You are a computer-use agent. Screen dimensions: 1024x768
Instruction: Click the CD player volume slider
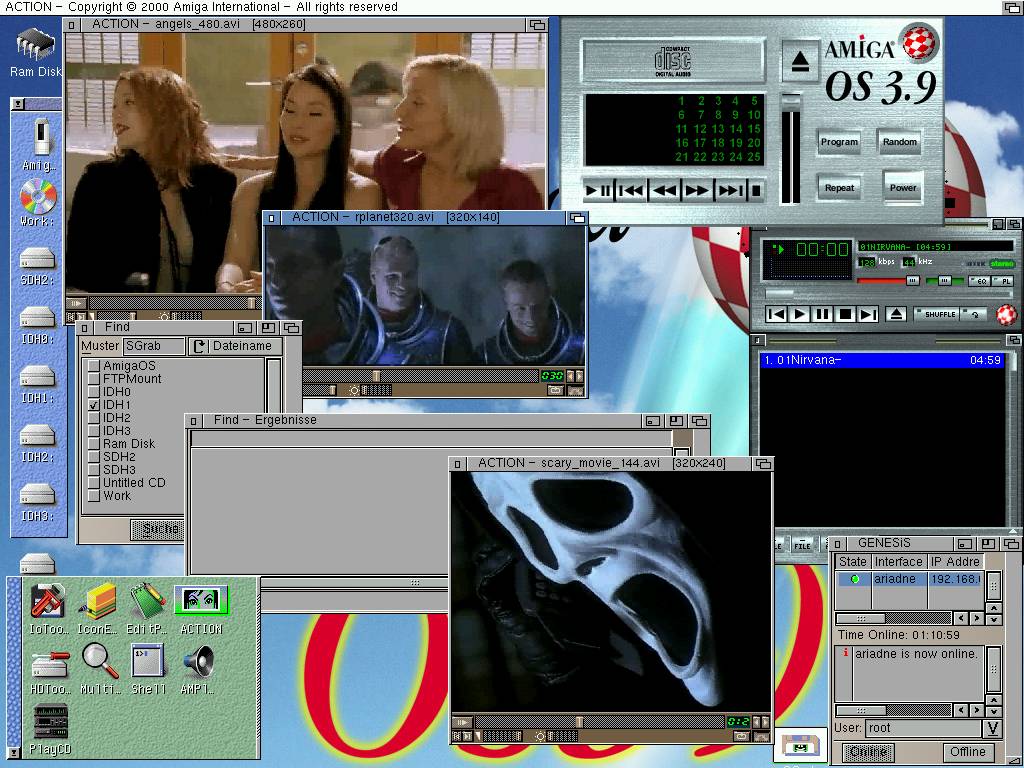pyautogui.click(x=791, y=148)
